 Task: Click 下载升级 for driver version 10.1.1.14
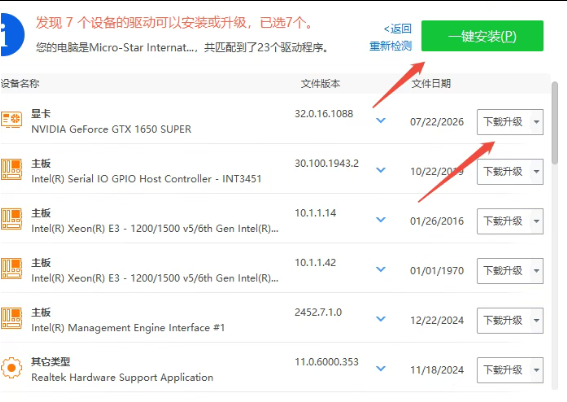[x=503, y=221]
